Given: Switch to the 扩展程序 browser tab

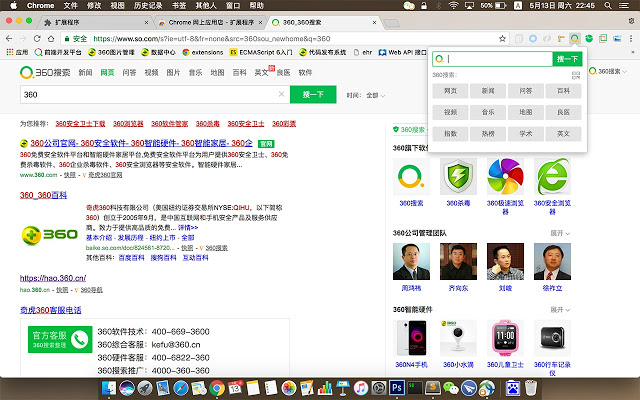Looking at the screenshot, I should point(96,22).
